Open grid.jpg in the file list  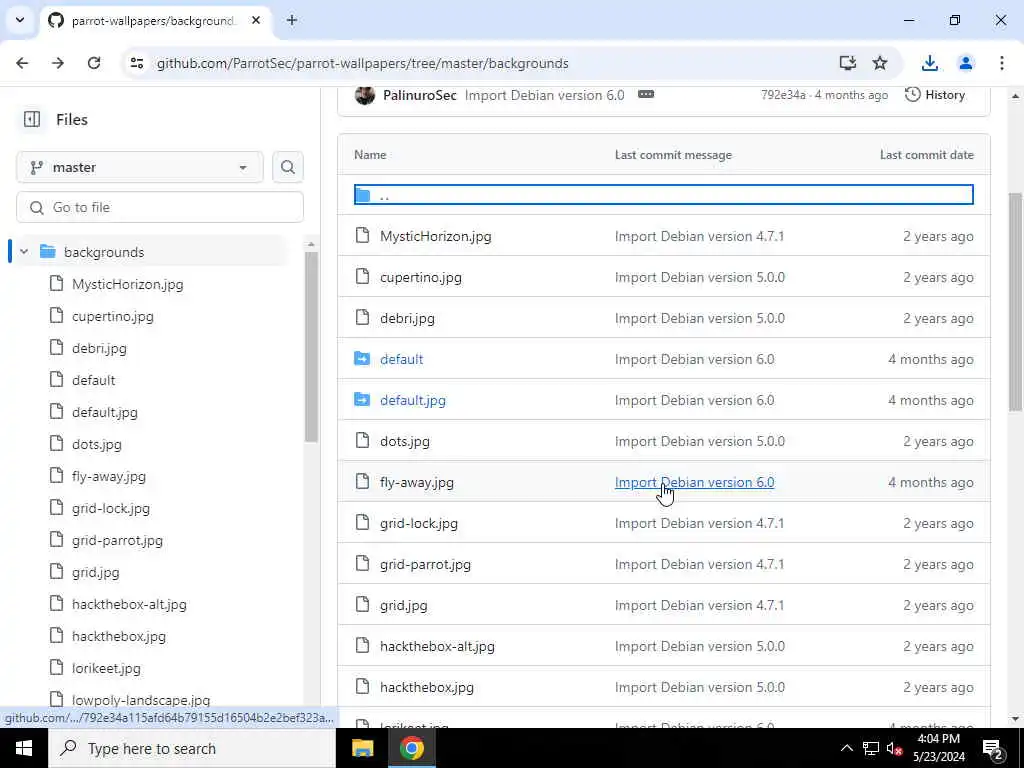click(404, 605)
